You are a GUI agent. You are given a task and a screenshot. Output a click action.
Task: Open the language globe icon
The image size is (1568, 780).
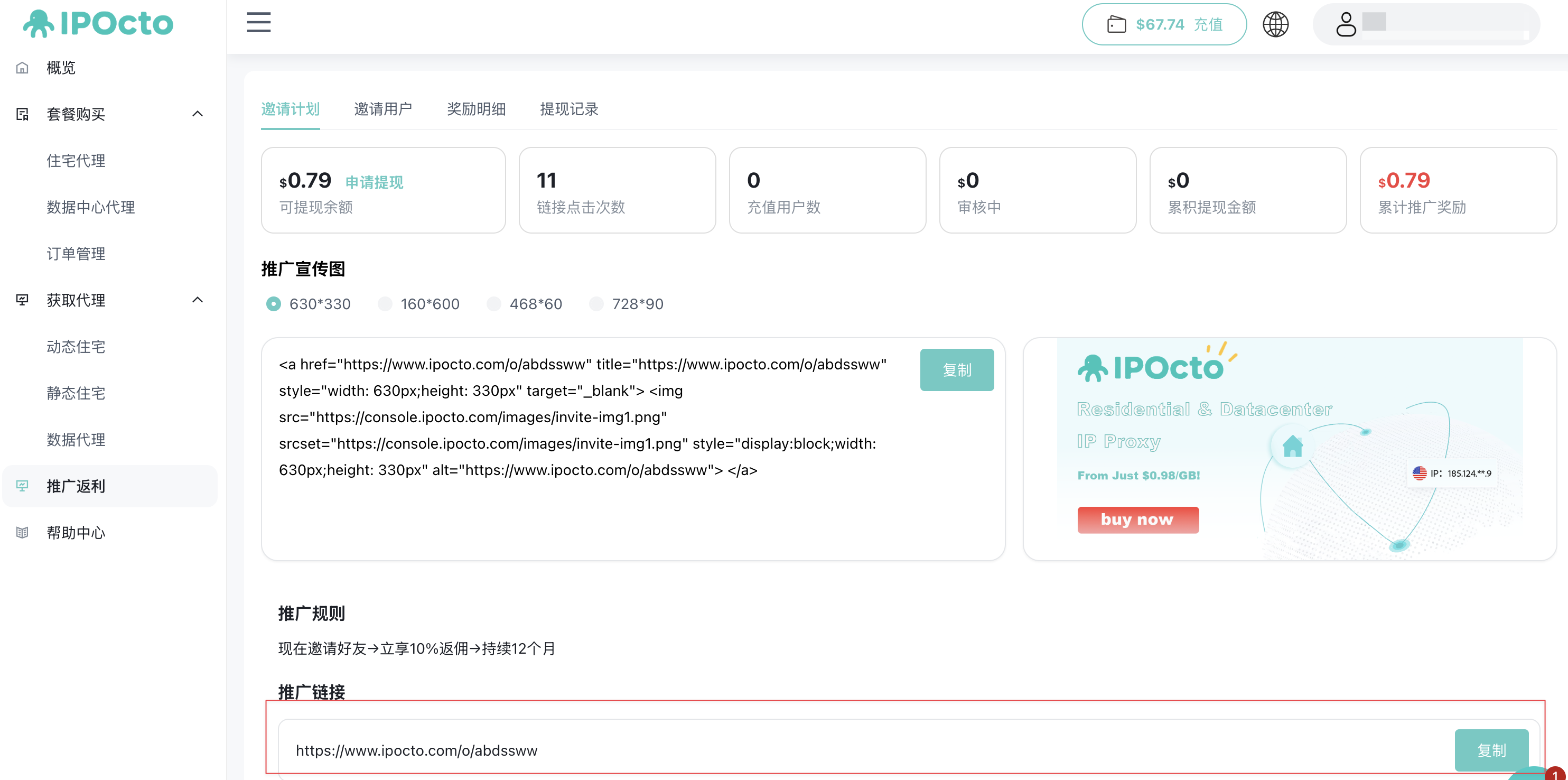tap(1275, 24)
